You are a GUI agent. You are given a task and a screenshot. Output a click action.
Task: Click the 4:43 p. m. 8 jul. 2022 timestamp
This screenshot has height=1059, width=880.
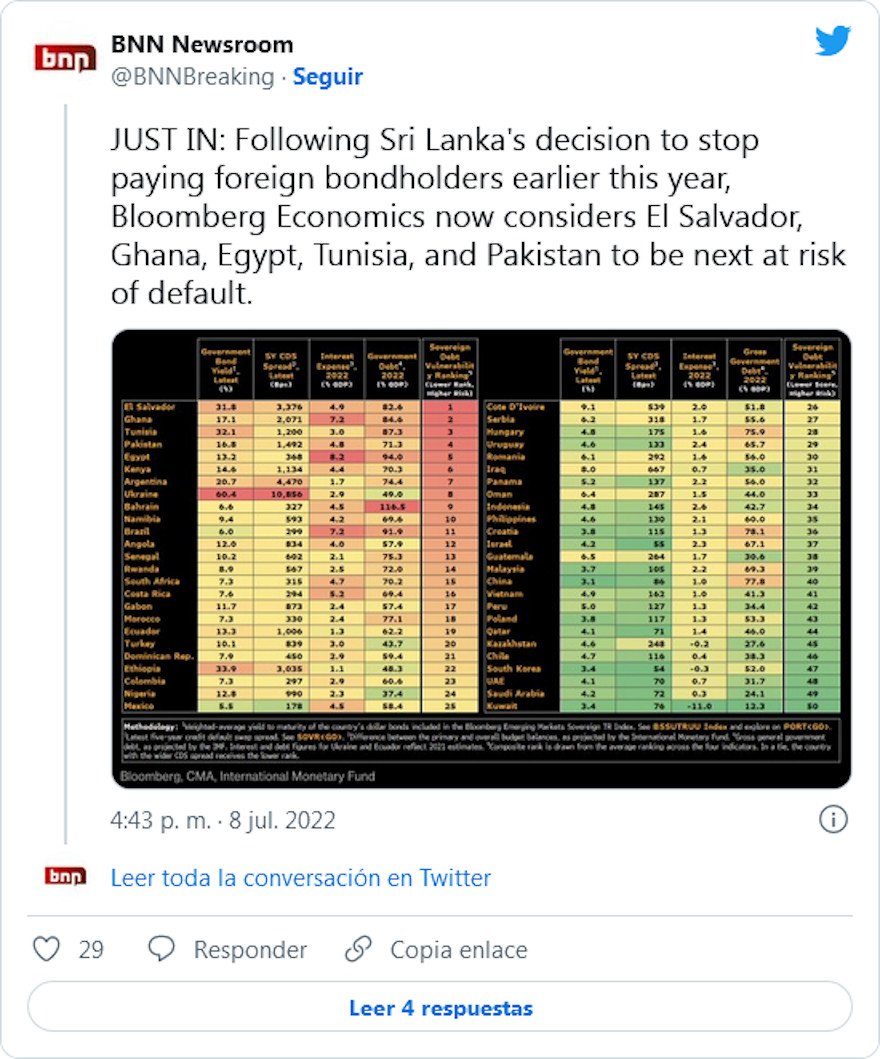point(223,821)
